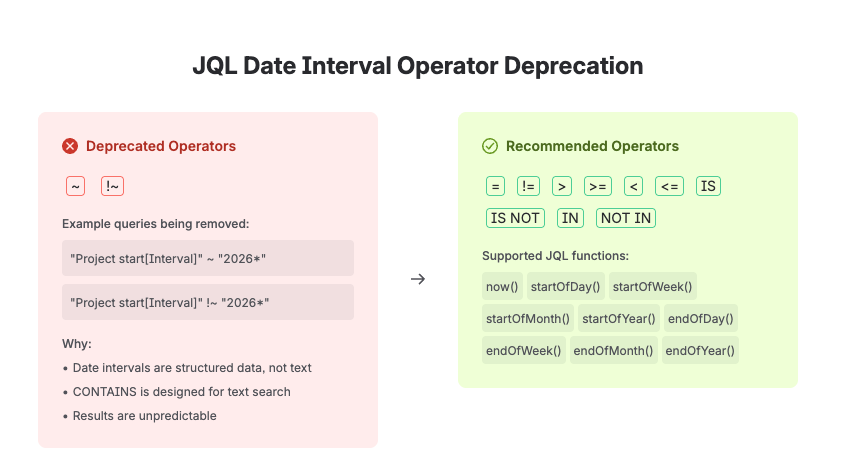This screenshot has height=469, width=843.
Task: Click the >= operator badge
Action: tap(598, 186)
